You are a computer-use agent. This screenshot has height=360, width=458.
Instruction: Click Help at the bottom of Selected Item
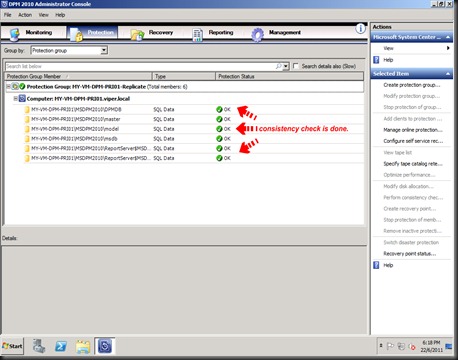click(388, 265)
